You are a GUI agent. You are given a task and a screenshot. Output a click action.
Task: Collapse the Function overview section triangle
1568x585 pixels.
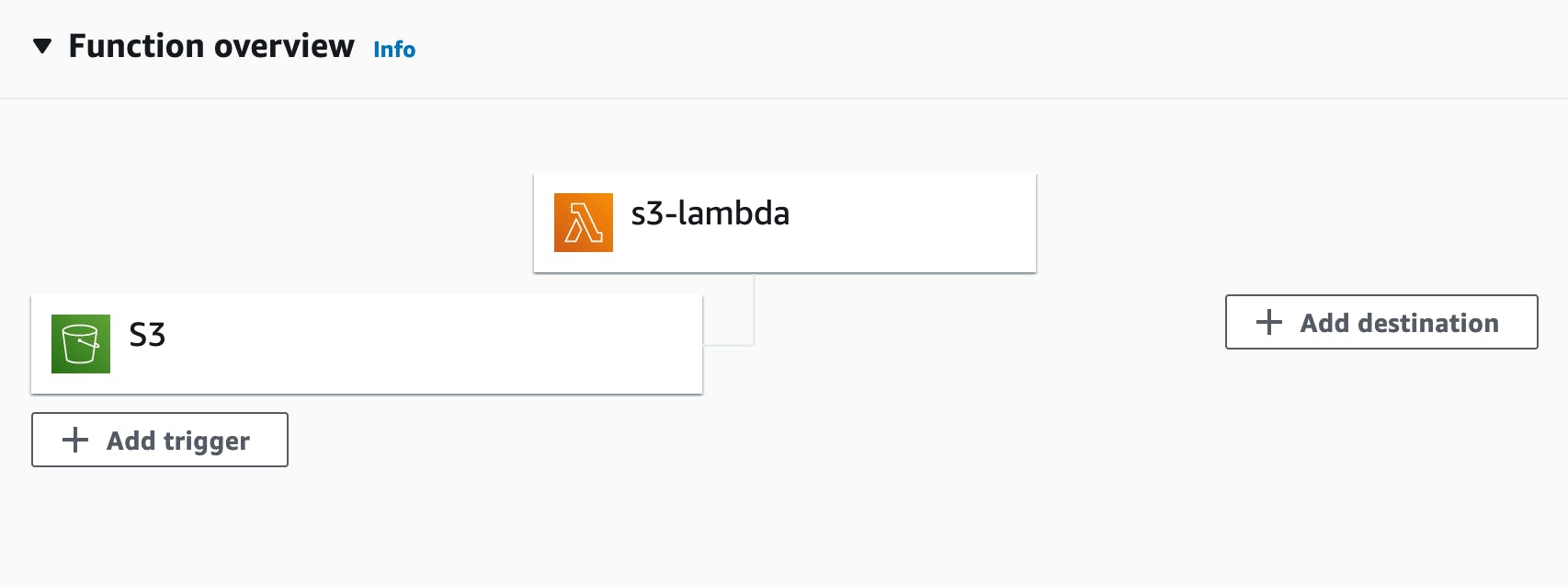click(42, 46)
